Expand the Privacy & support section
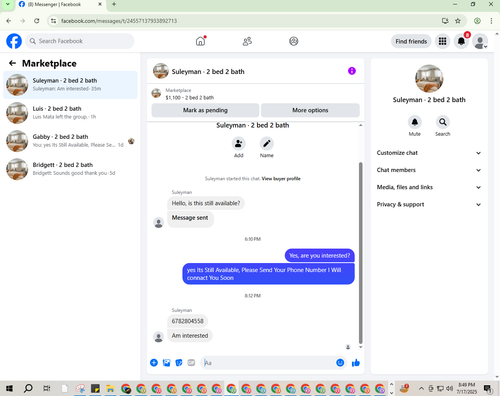 (x=429, y=204)
